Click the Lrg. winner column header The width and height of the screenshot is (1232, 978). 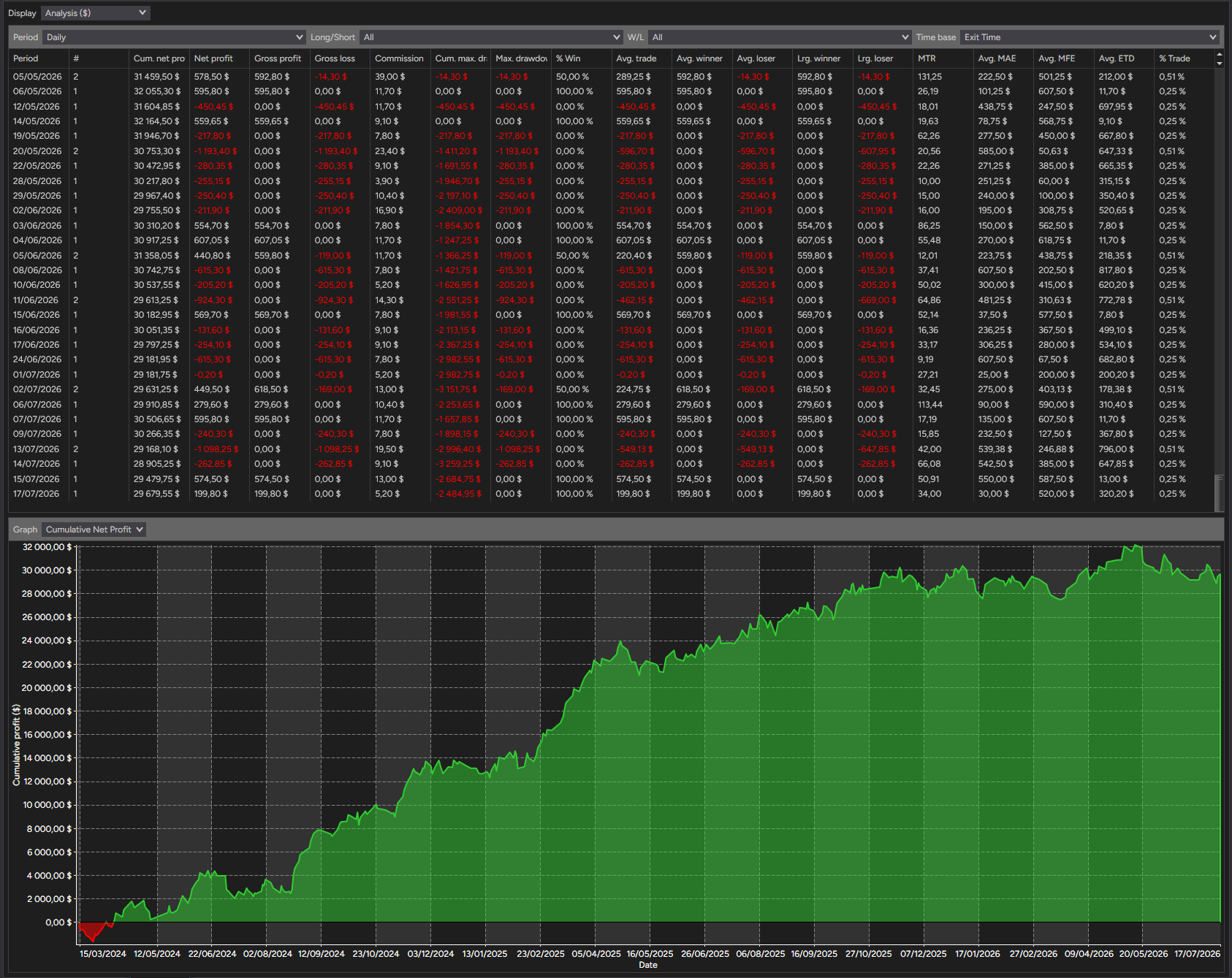click(x=822, y=58)
